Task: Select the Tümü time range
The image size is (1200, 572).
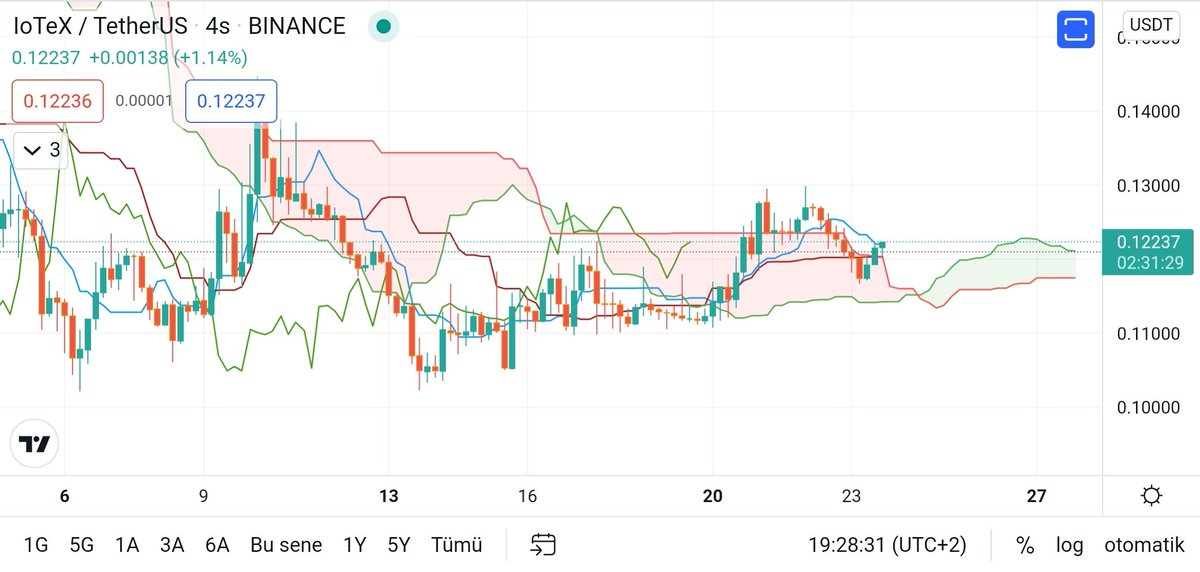Action: [x=457, y=545]
